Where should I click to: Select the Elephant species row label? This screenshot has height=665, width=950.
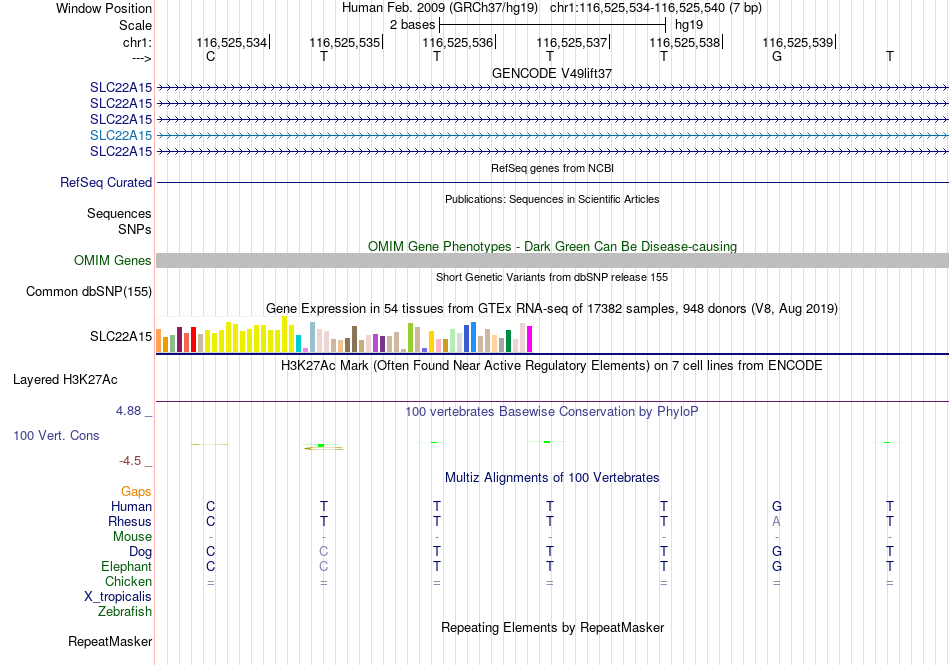click(126, 566)
